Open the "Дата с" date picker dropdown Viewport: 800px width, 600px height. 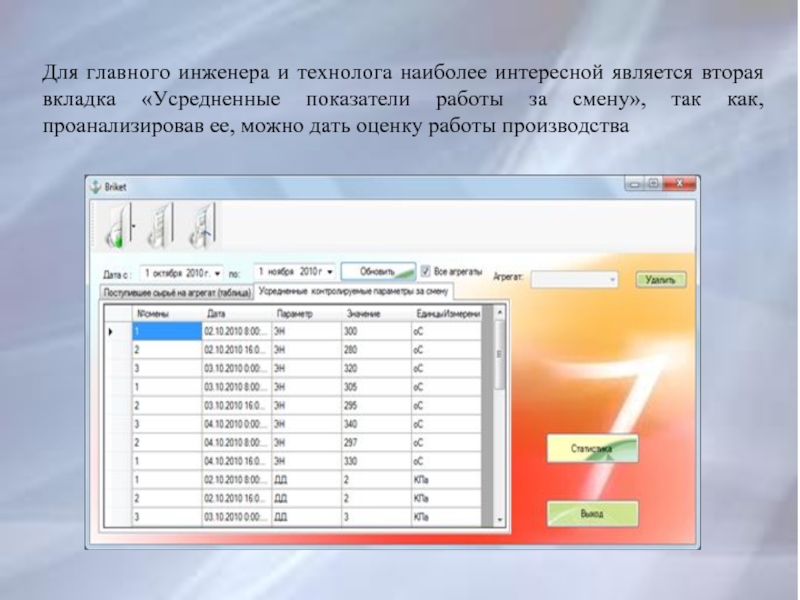[218, 272]
